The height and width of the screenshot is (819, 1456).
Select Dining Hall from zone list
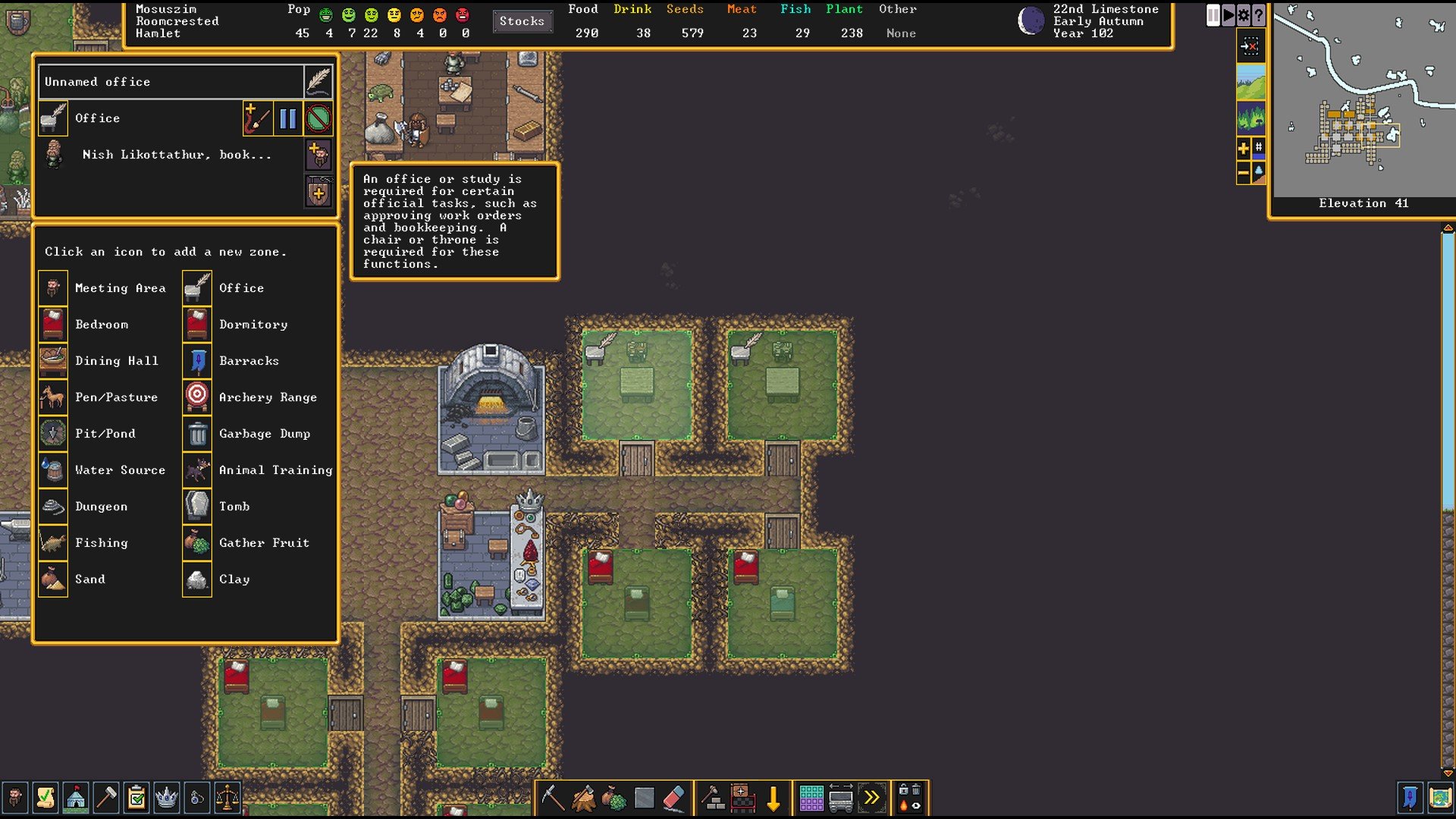coord(116,360)
